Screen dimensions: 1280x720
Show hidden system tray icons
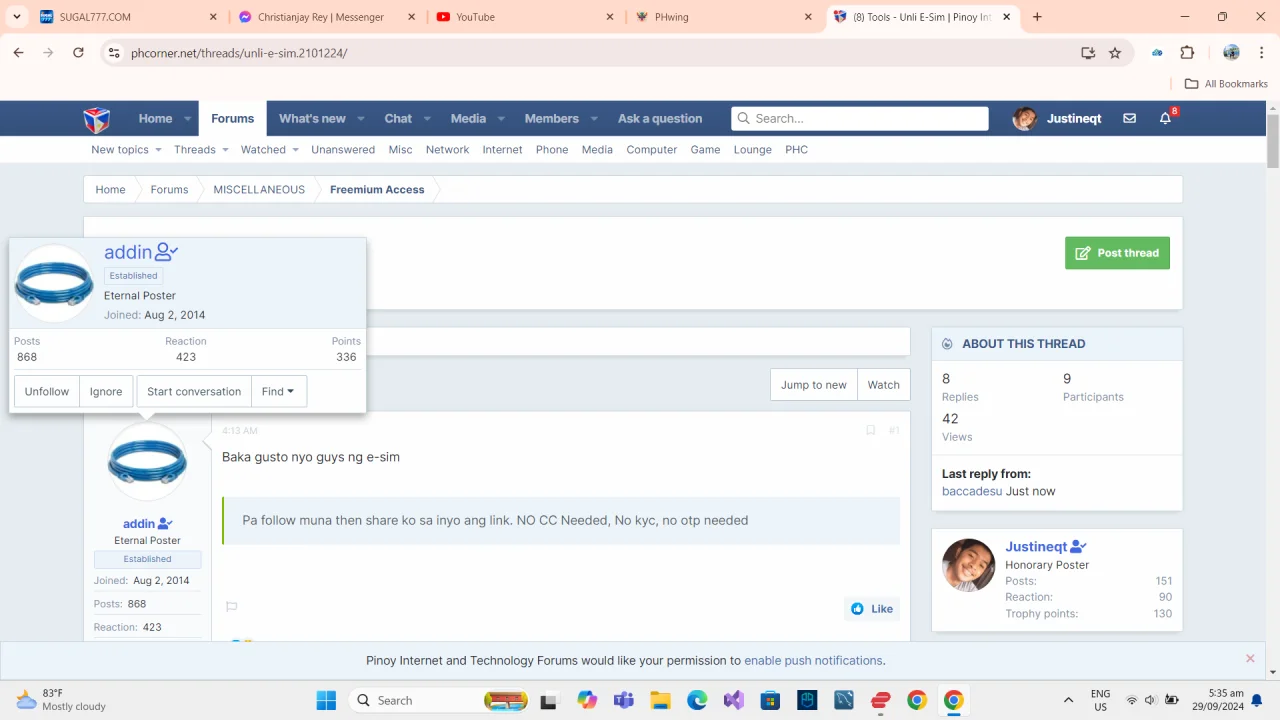(1068, 700)
